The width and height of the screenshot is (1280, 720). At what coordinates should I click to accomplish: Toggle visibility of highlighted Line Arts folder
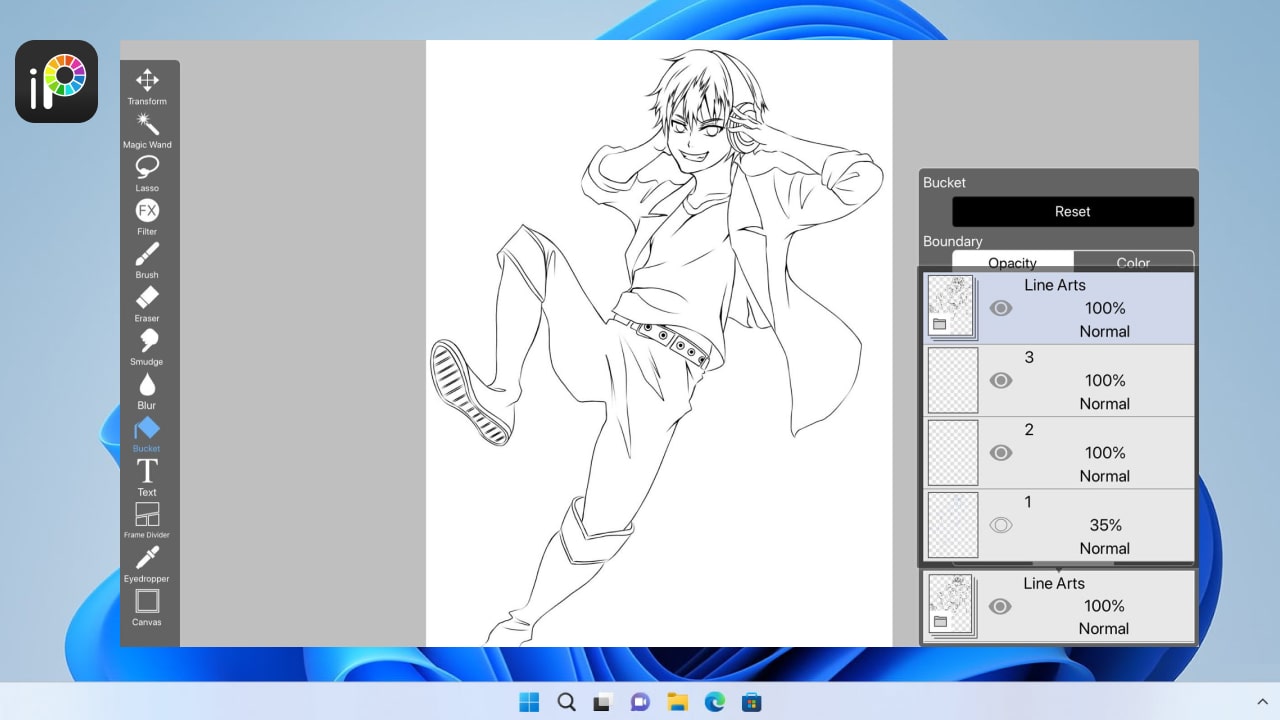pyautogui.click(x=1000, y=308)
